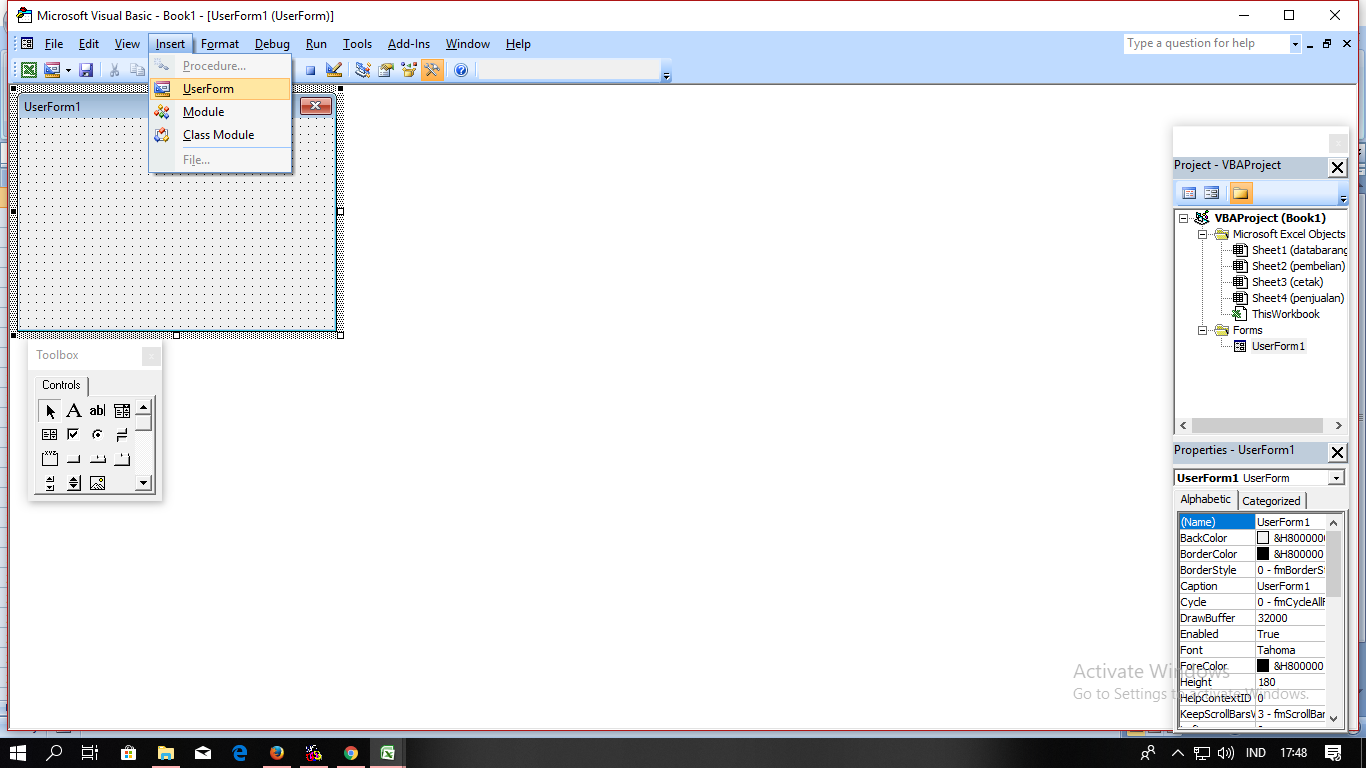Select the Image control in the Toolbox
Viewport: 1366px width, 768px height.
pos(97,483)
